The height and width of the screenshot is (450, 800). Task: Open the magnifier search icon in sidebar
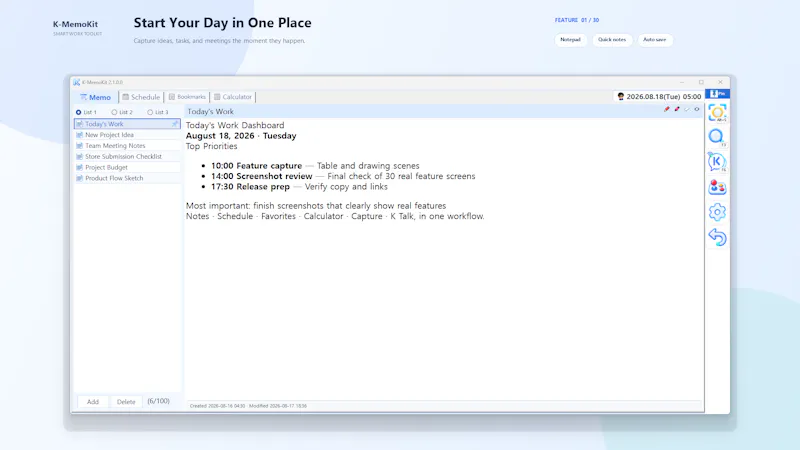coord(717,137)
